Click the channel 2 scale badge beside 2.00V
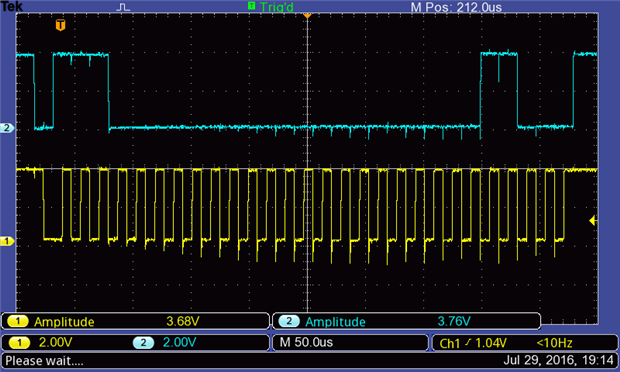The width and height of the screenshot is (620, 372). [x=144, y=342]
